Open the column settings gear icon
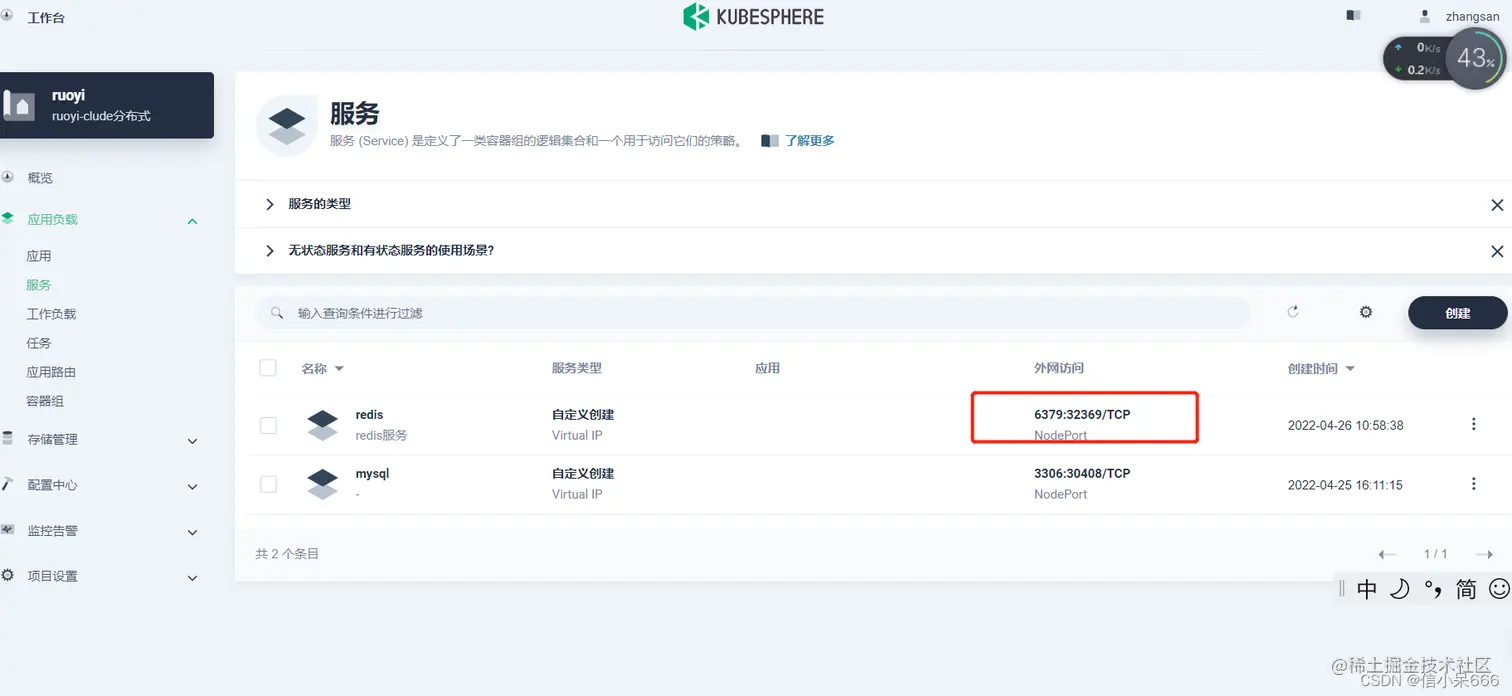1512x696 pixels. tap(1366, 312)
